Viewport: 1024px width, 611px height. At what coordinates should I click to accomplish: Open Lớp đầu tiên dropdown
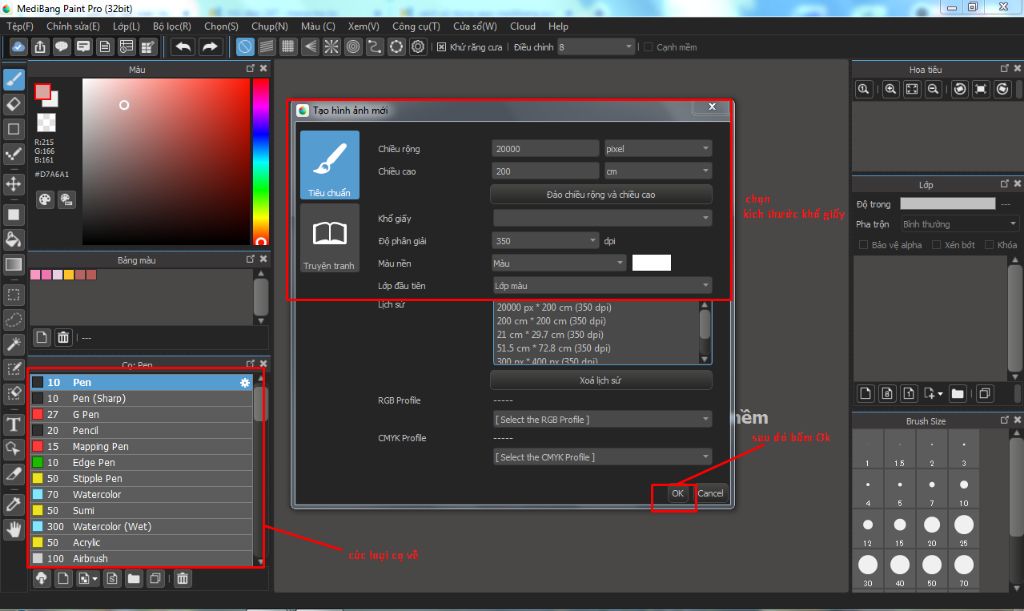(601, 285)
